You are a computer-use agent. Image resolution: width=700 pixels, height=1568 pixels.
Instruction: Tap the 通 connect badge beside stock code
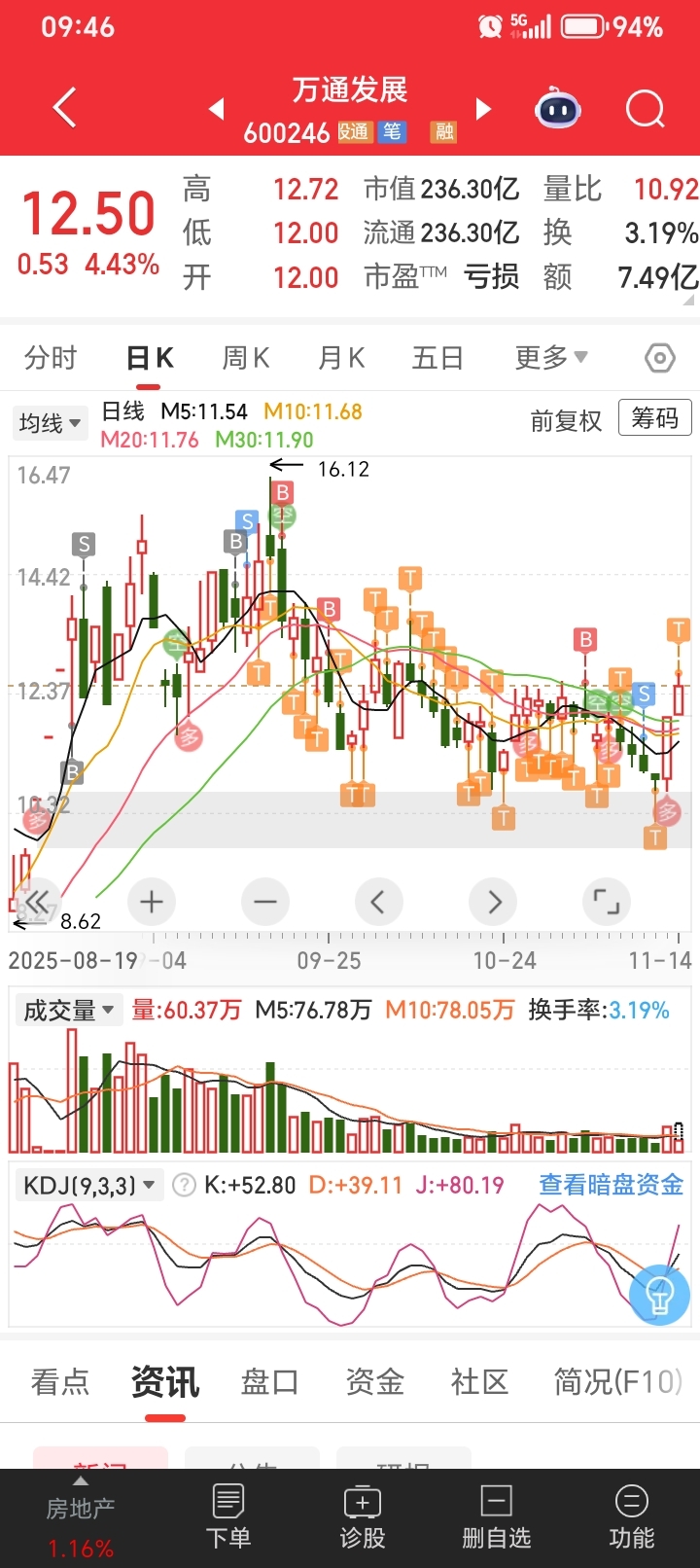click(x=355, y=132)
